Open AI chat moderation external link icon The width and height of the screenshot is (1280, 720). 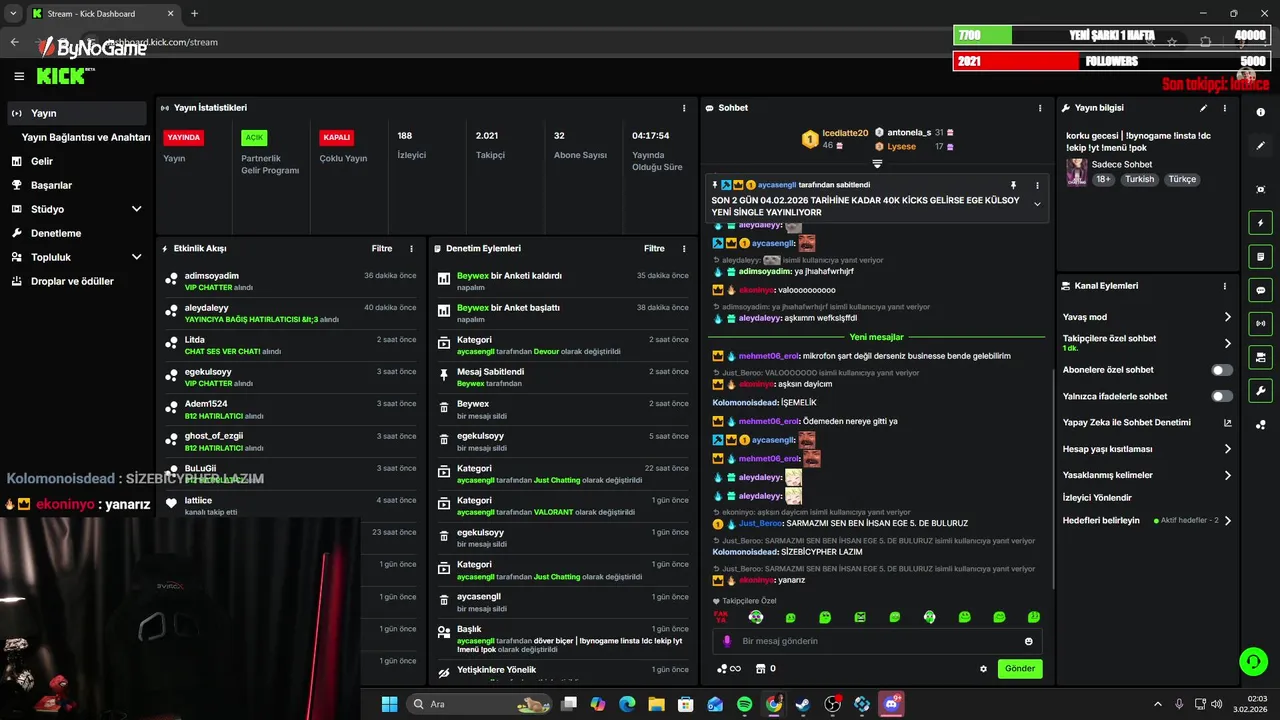[x=1227, y=423]
